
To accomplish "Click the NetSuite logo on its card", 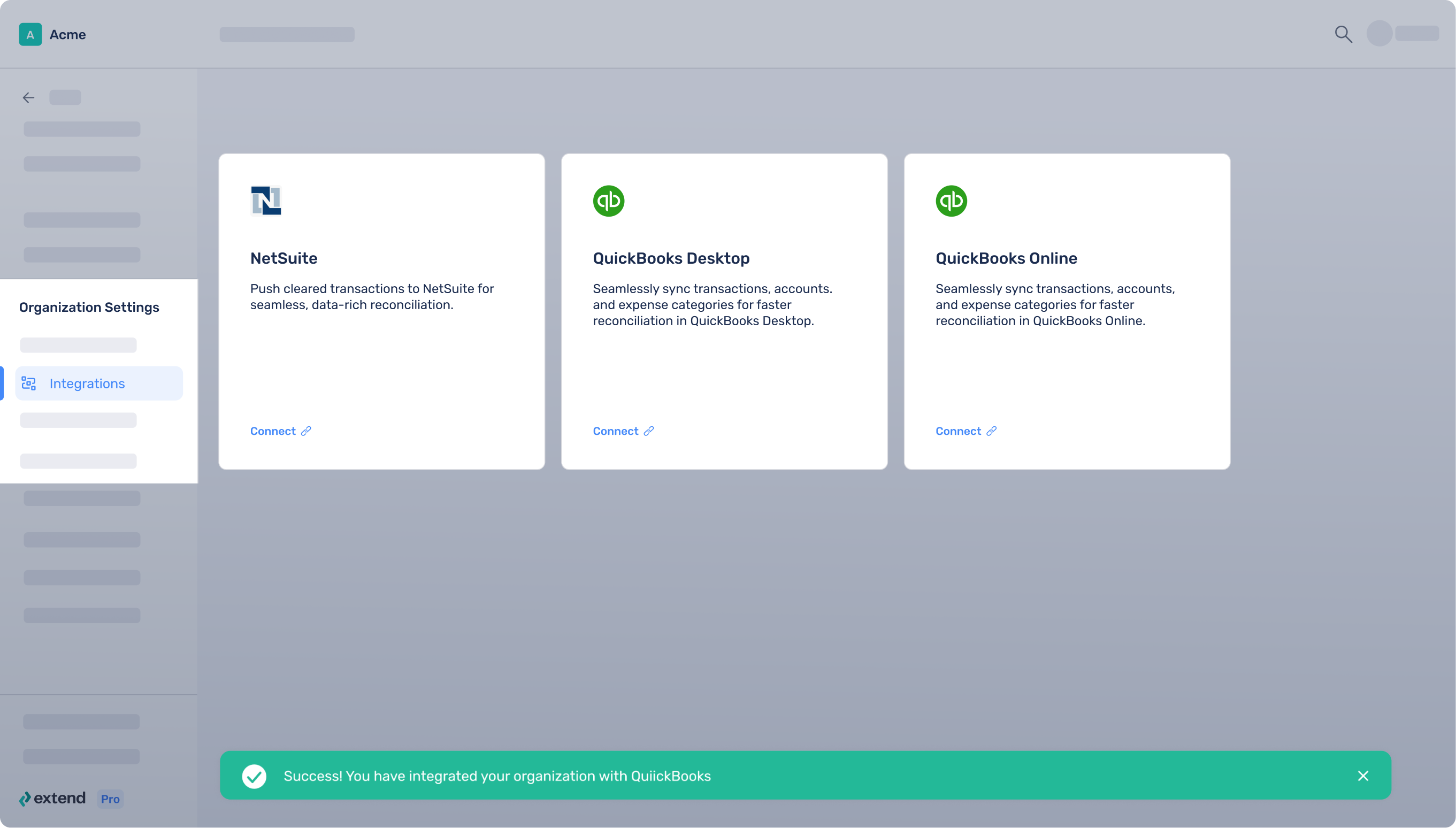I will point(265,200).
